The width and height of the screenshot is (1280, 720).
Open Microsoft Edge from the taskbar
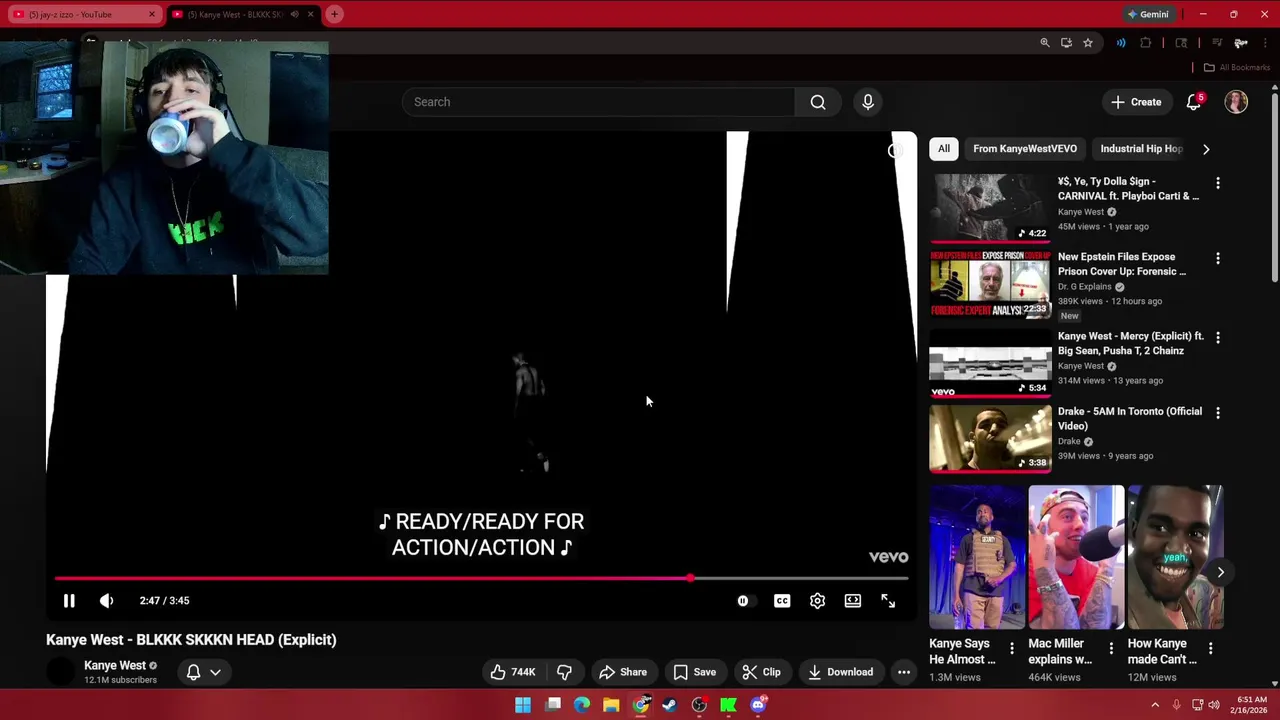click(x=582, y=705)
